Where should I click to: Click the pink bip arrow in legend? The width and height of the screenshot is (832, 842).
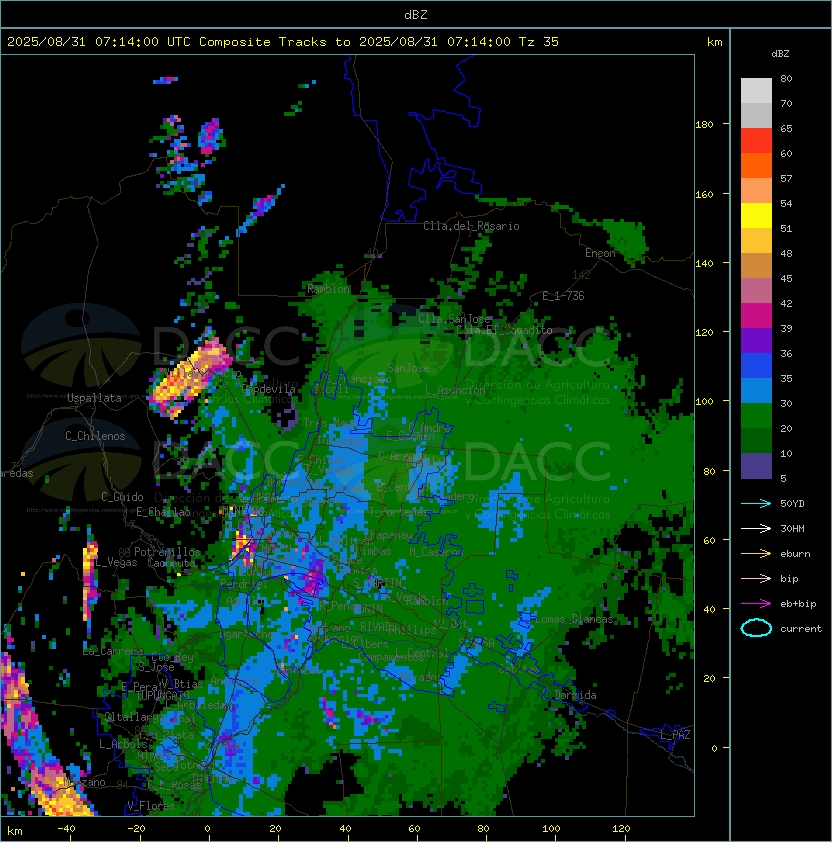[756, 578]
